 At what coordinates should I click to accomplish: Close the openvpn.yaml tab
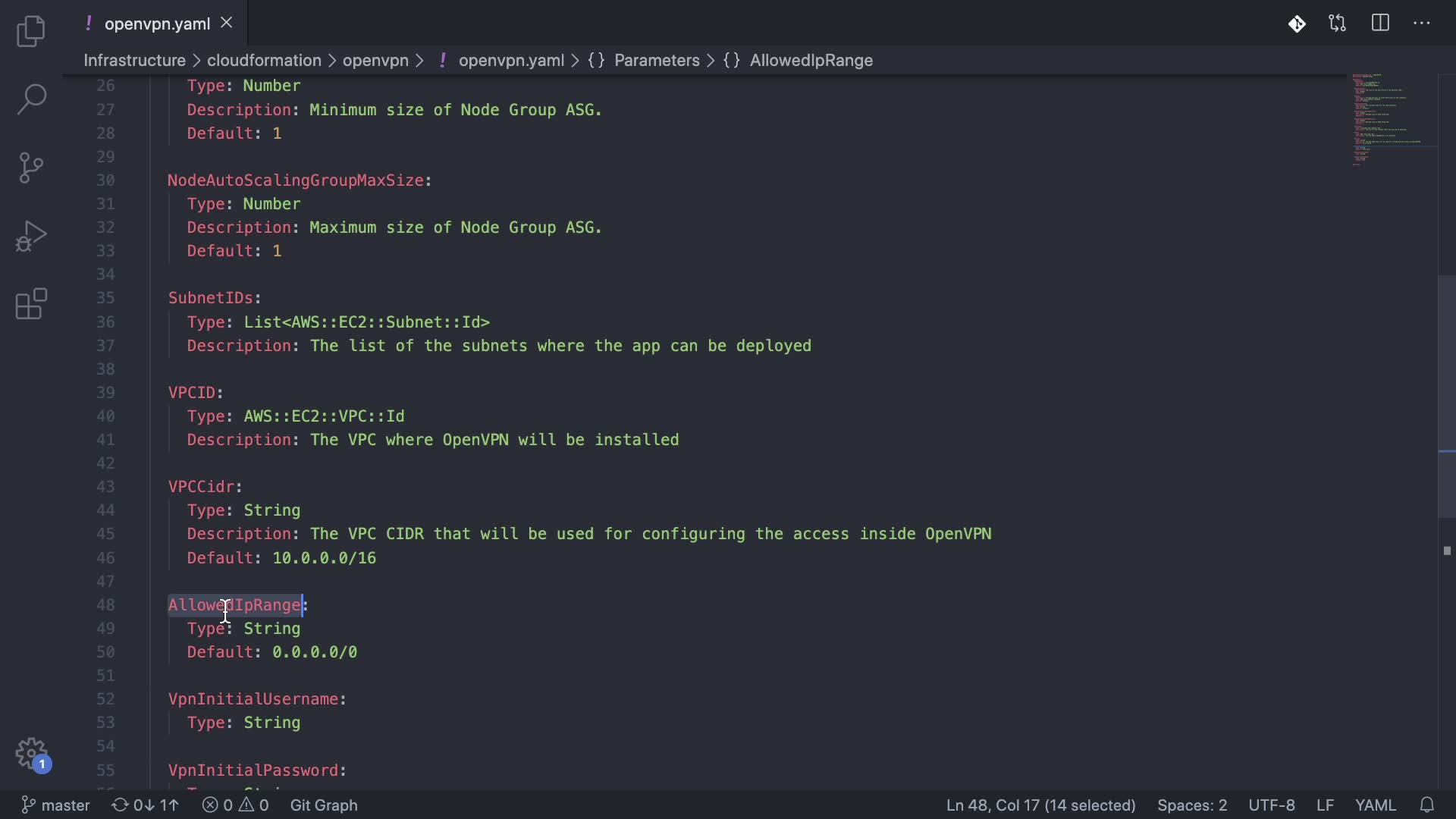226,23
